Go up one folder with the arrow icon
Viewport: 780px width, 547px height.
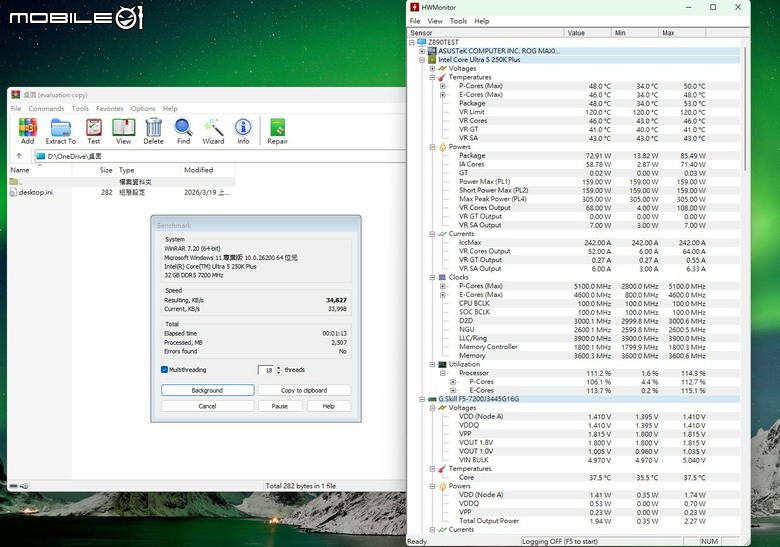(x=19, y=156)
